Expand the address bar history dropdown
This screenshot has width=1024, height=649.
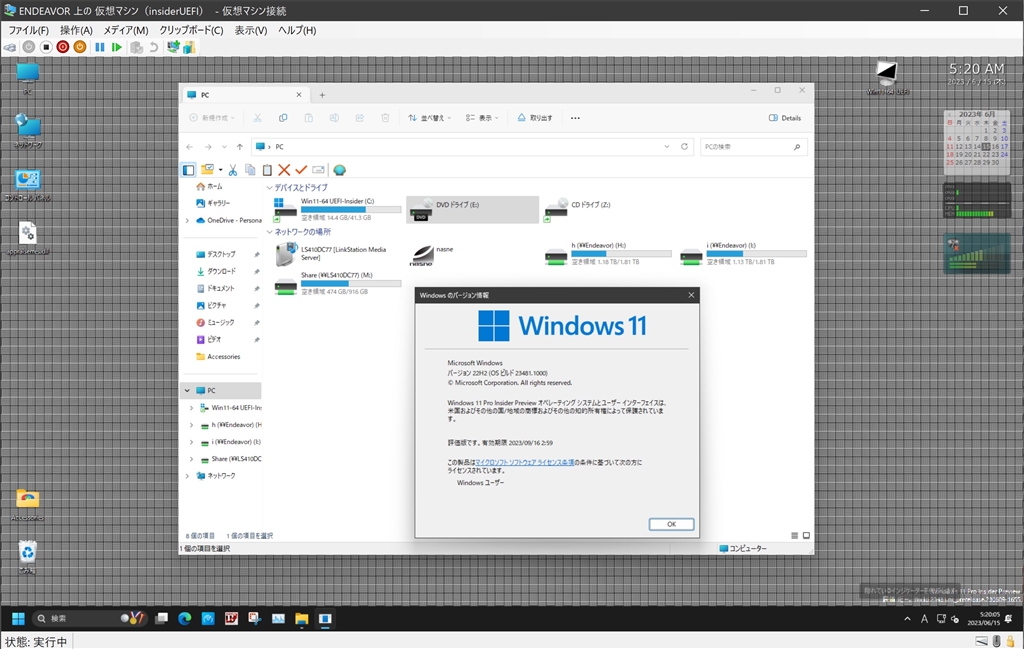click(x=667, y=147)
